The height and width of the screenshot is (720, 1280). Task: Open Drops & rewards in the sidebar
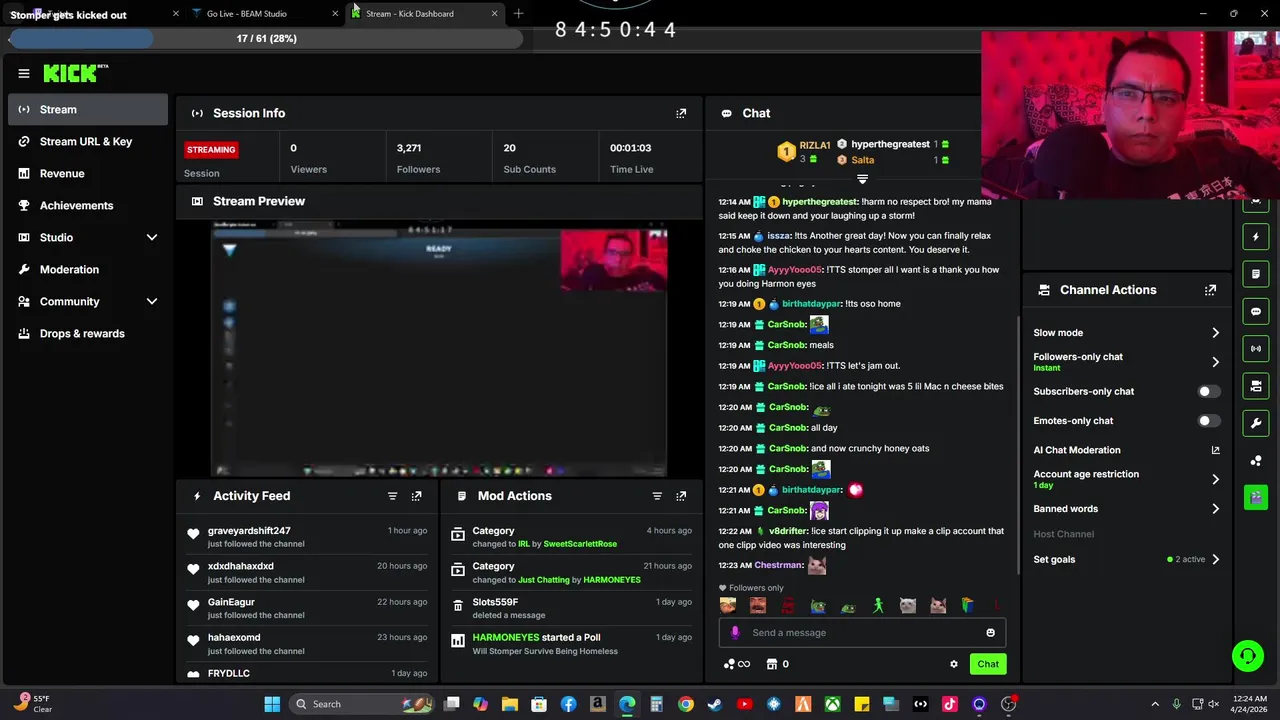[x=88, y=333]
